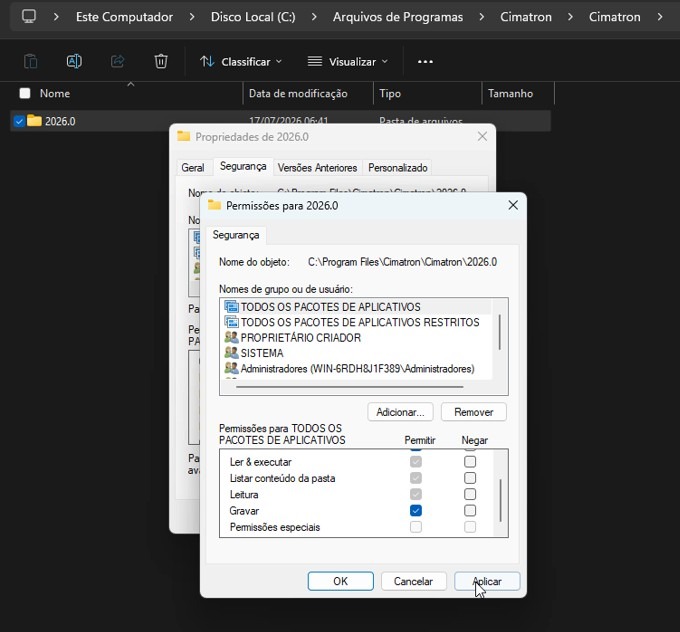Screen dimensions: 680x632
Task: Click the permissions list vertical scrollbar
Action: point(500,500)
